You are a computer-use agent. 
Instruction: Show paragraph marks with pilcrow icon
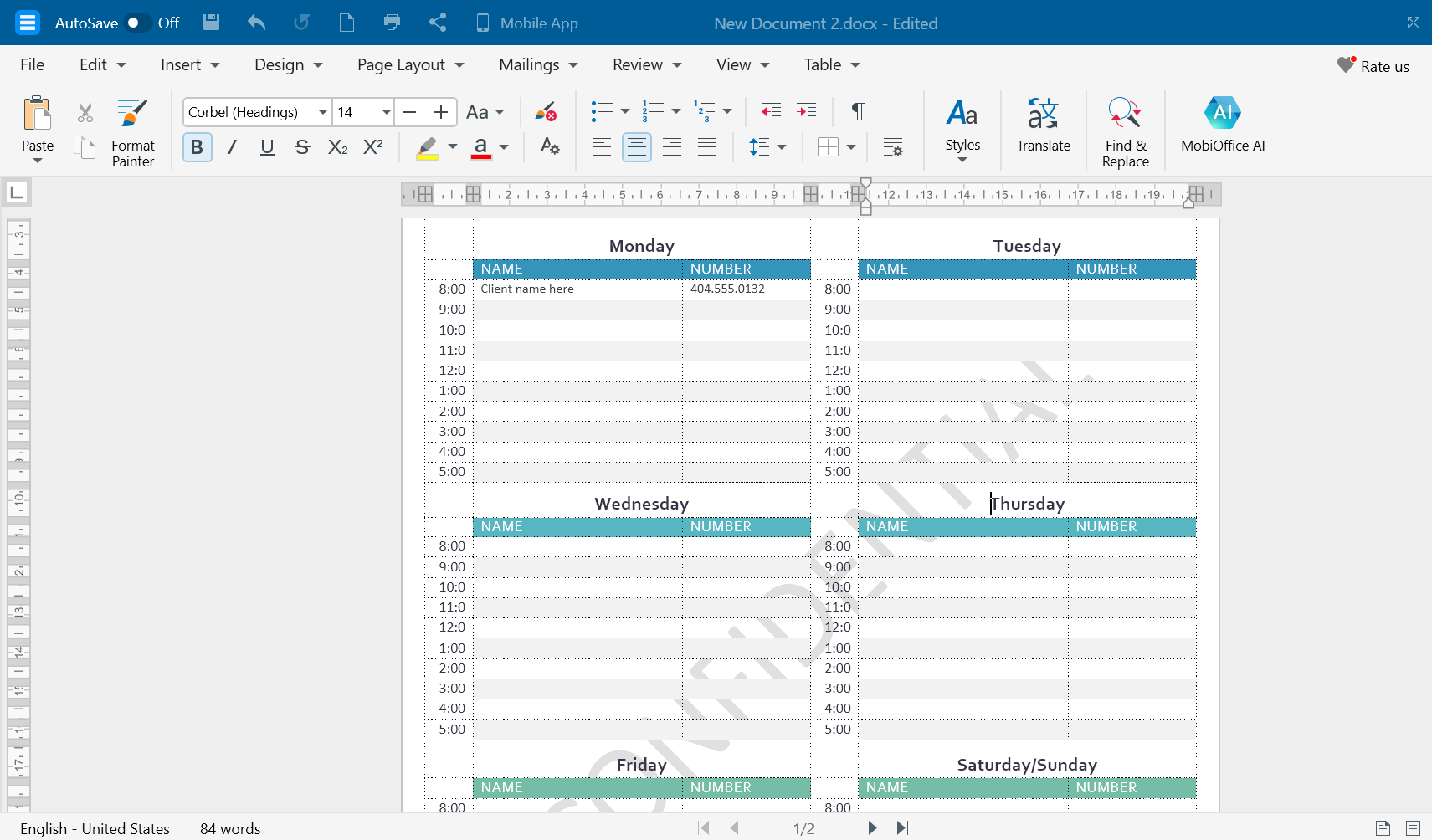pyautogui.click(x=857, y=111)
